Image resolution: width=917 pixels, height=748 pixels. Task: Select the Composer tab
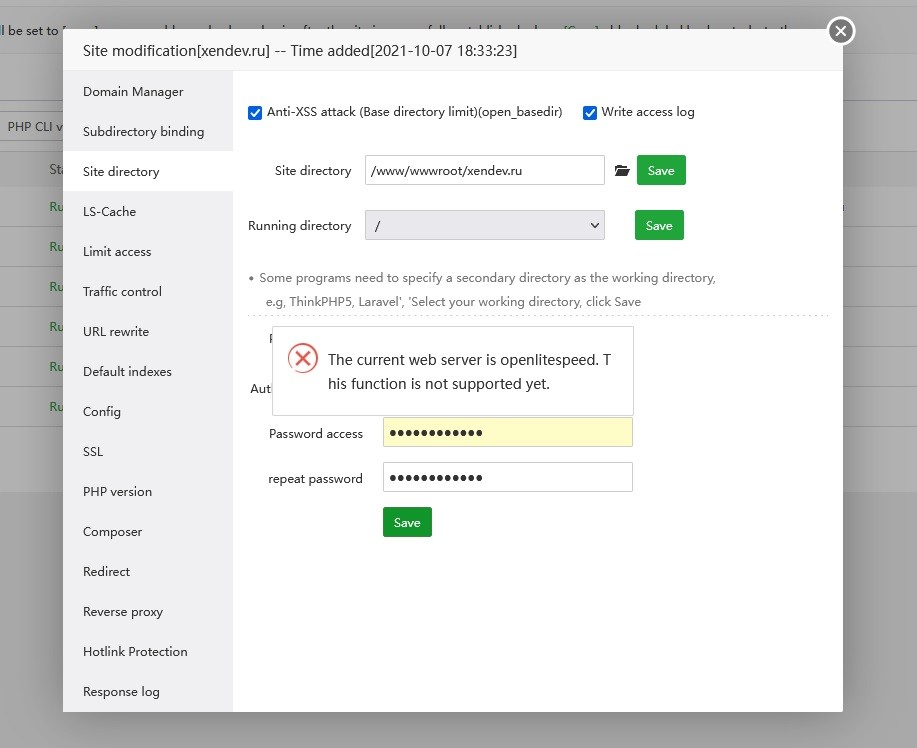click(148, 532)
